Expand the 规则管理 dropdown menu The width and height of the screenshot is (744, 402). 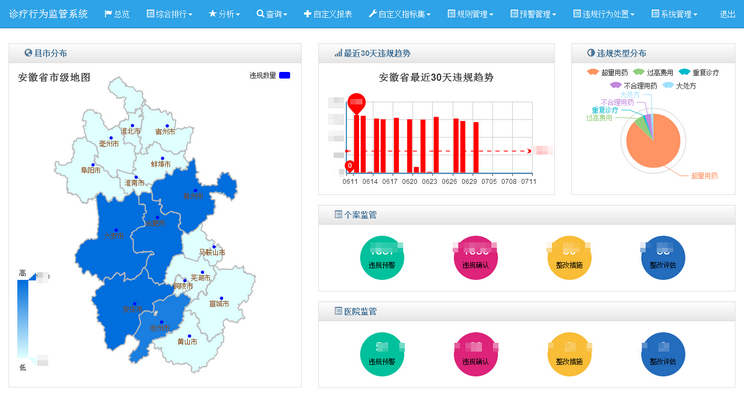(x=470, y=15)
